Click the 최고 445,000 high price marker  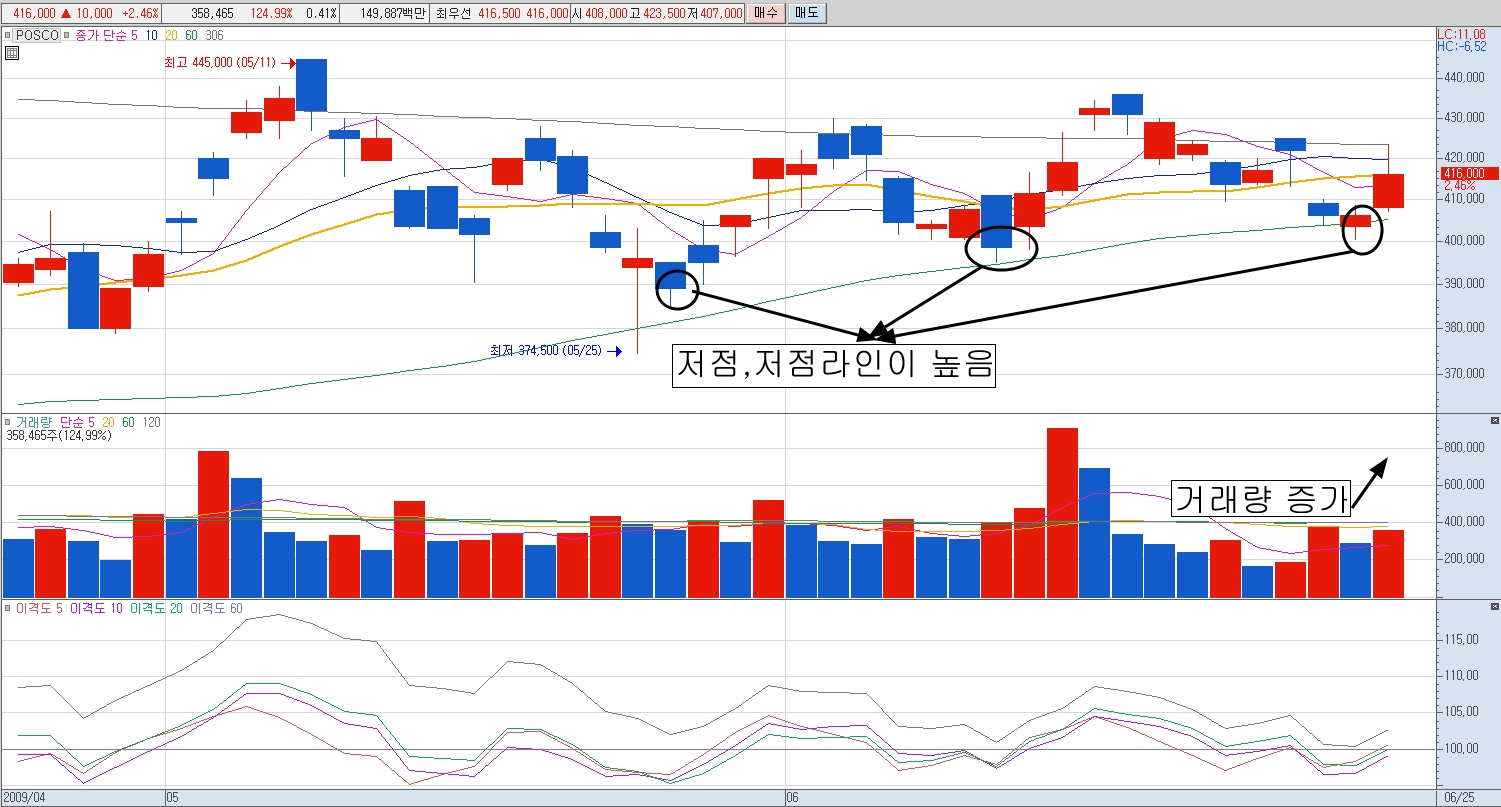pyautogui.click(x=226, y=63)
